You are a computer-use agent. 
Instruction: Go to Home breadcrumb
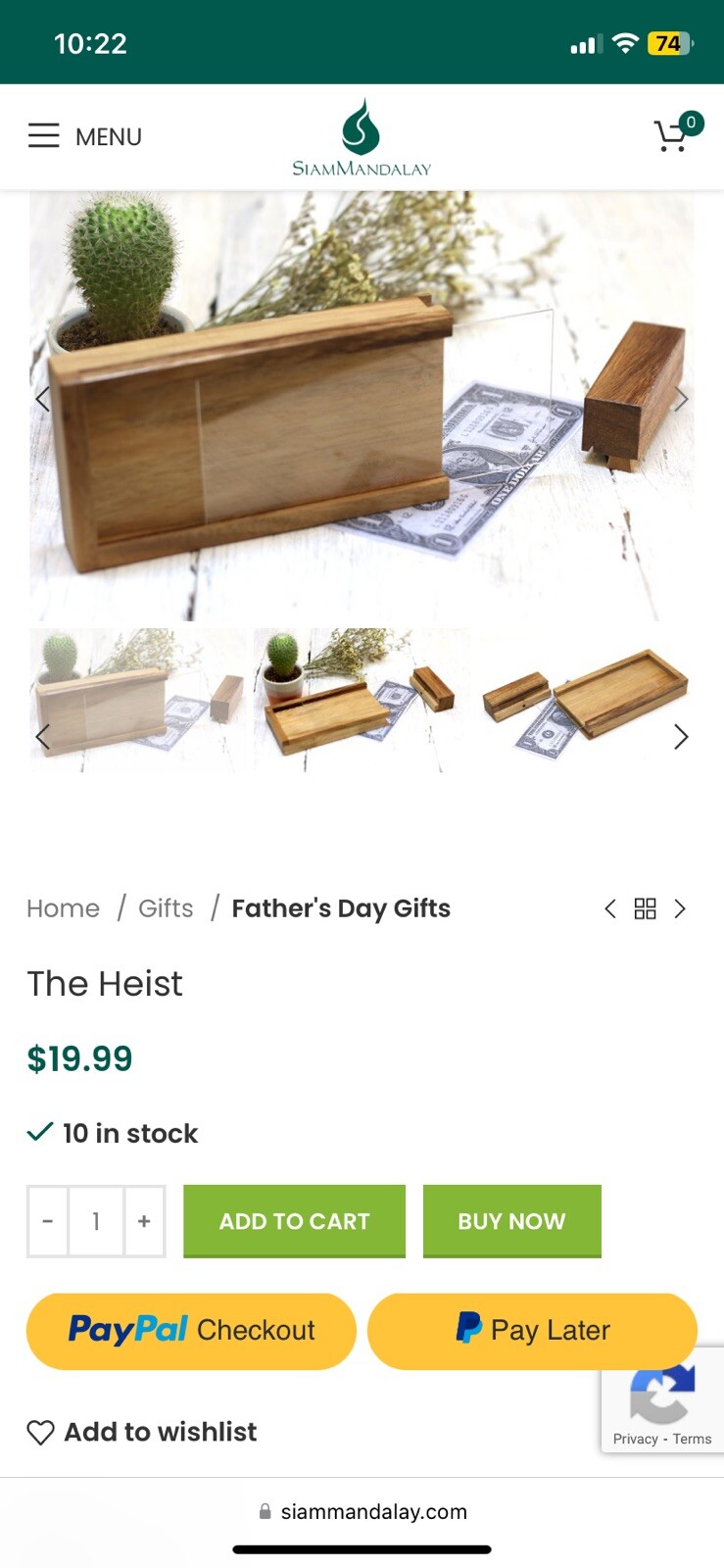(63, 908)
